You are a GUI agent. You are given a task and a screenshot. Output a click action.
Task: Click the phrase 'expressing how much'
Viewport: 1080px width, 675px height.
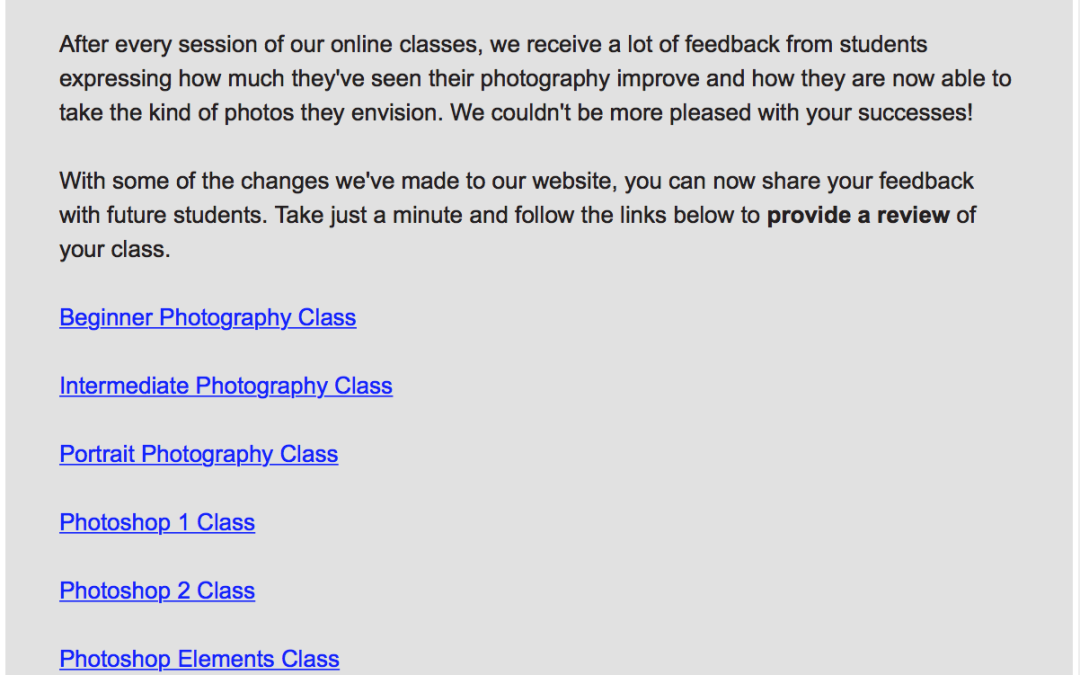(172, 79)
